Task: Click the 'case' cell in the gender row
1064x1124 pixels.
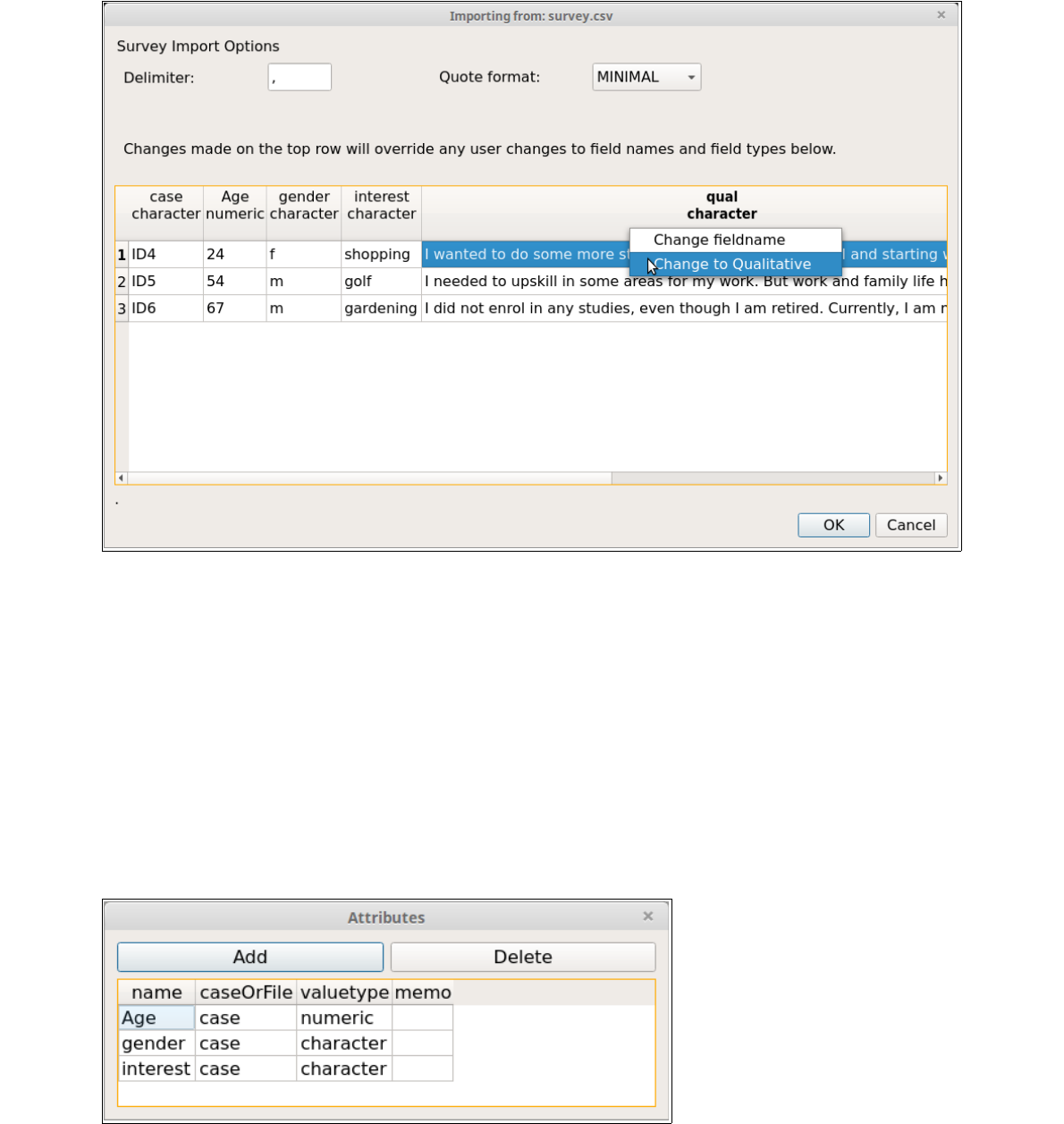Action: [x=246, y=1044]
